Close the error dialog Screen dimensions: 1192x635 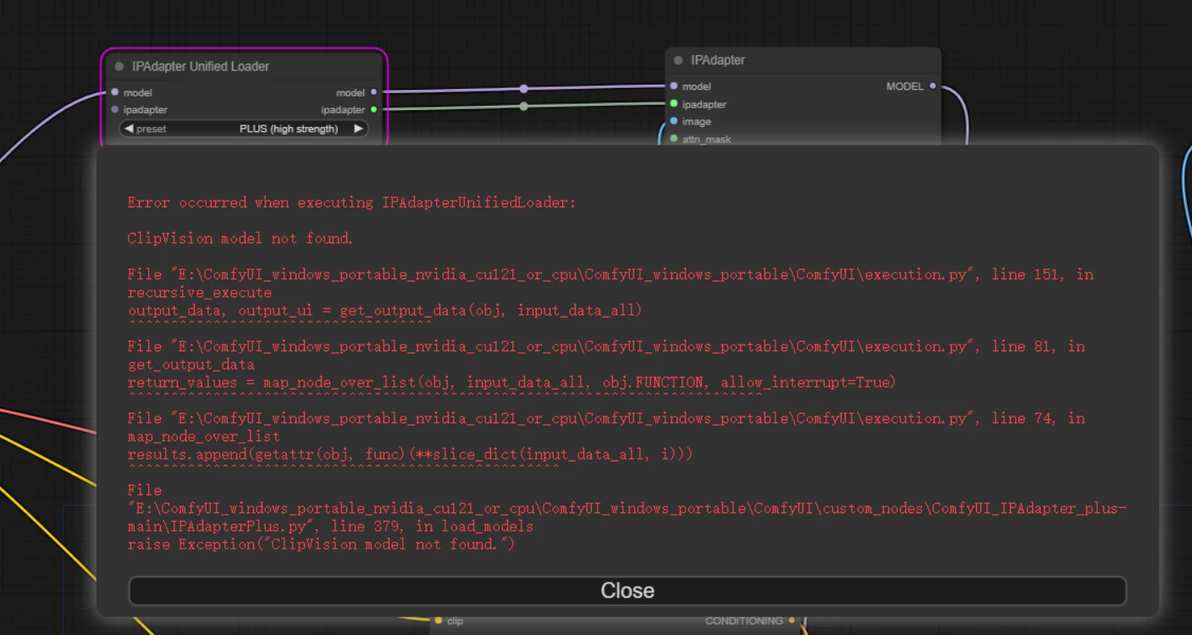pos(627,591)
